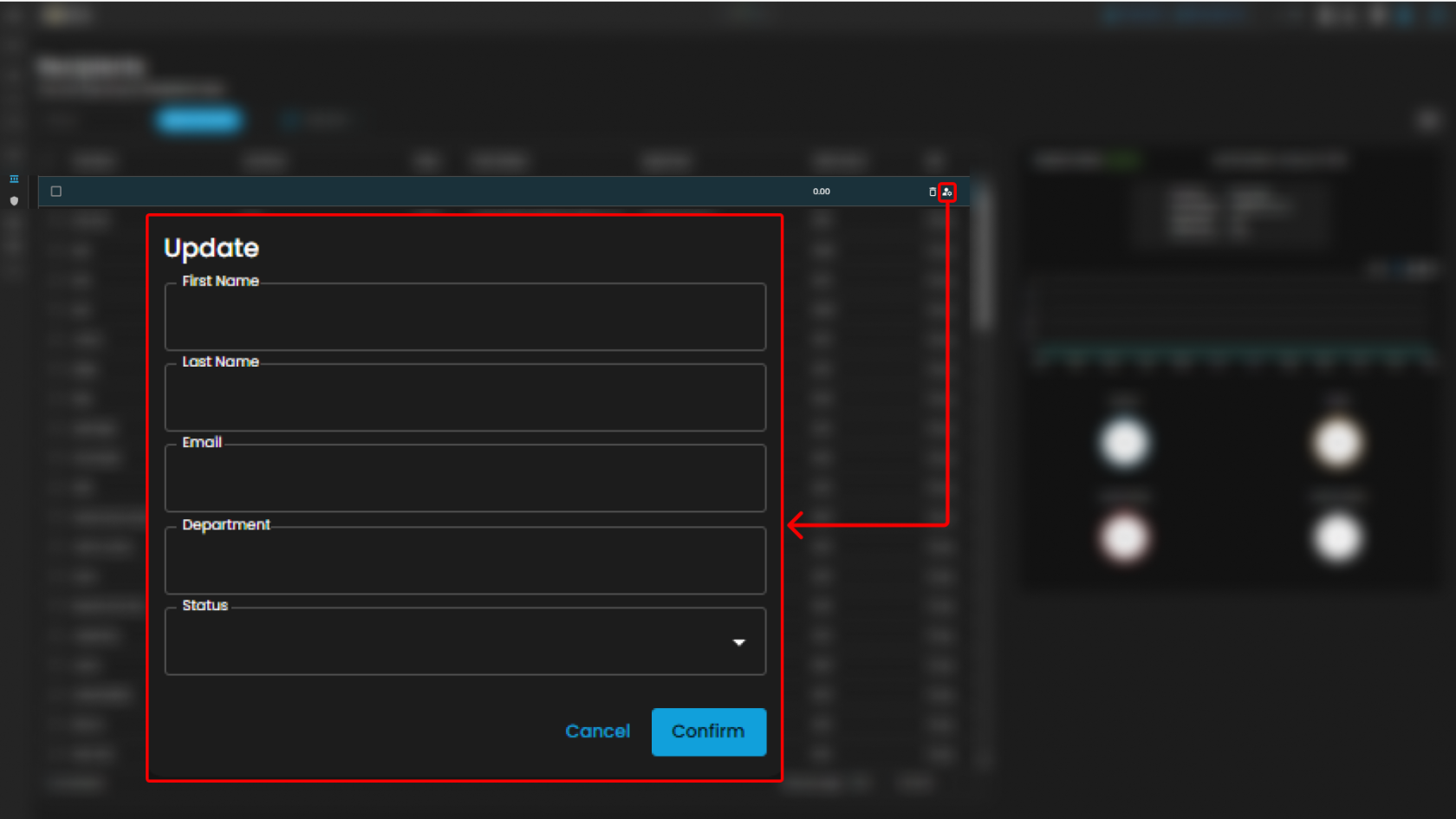This screenshot has width=1456, height=819.
Task: Click the blurred icon right of the toolbar
Action: (1428, 120)
